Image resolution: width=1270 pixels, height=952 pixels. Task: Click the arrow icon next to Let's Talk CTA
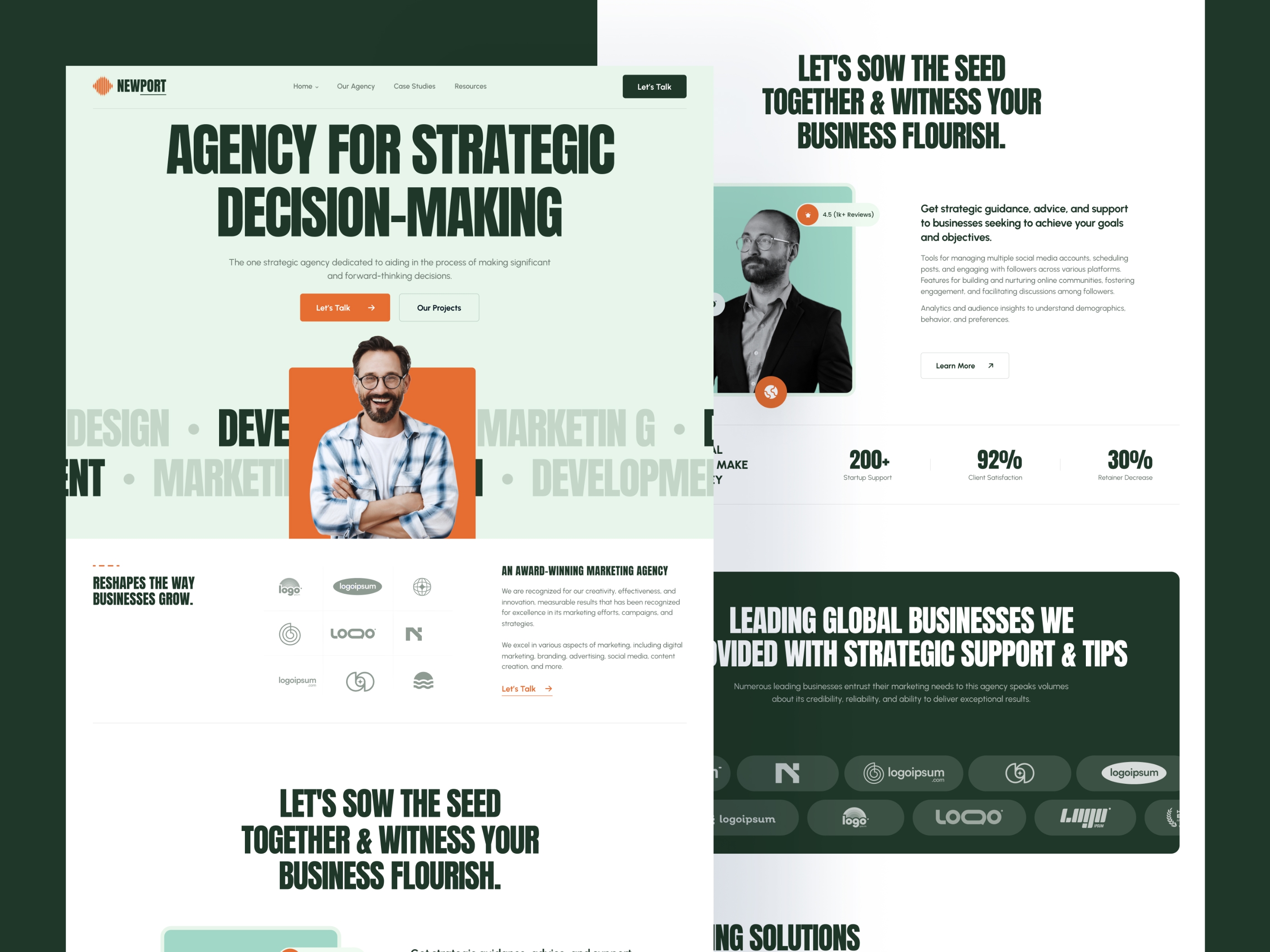click(x=370, y=307)
